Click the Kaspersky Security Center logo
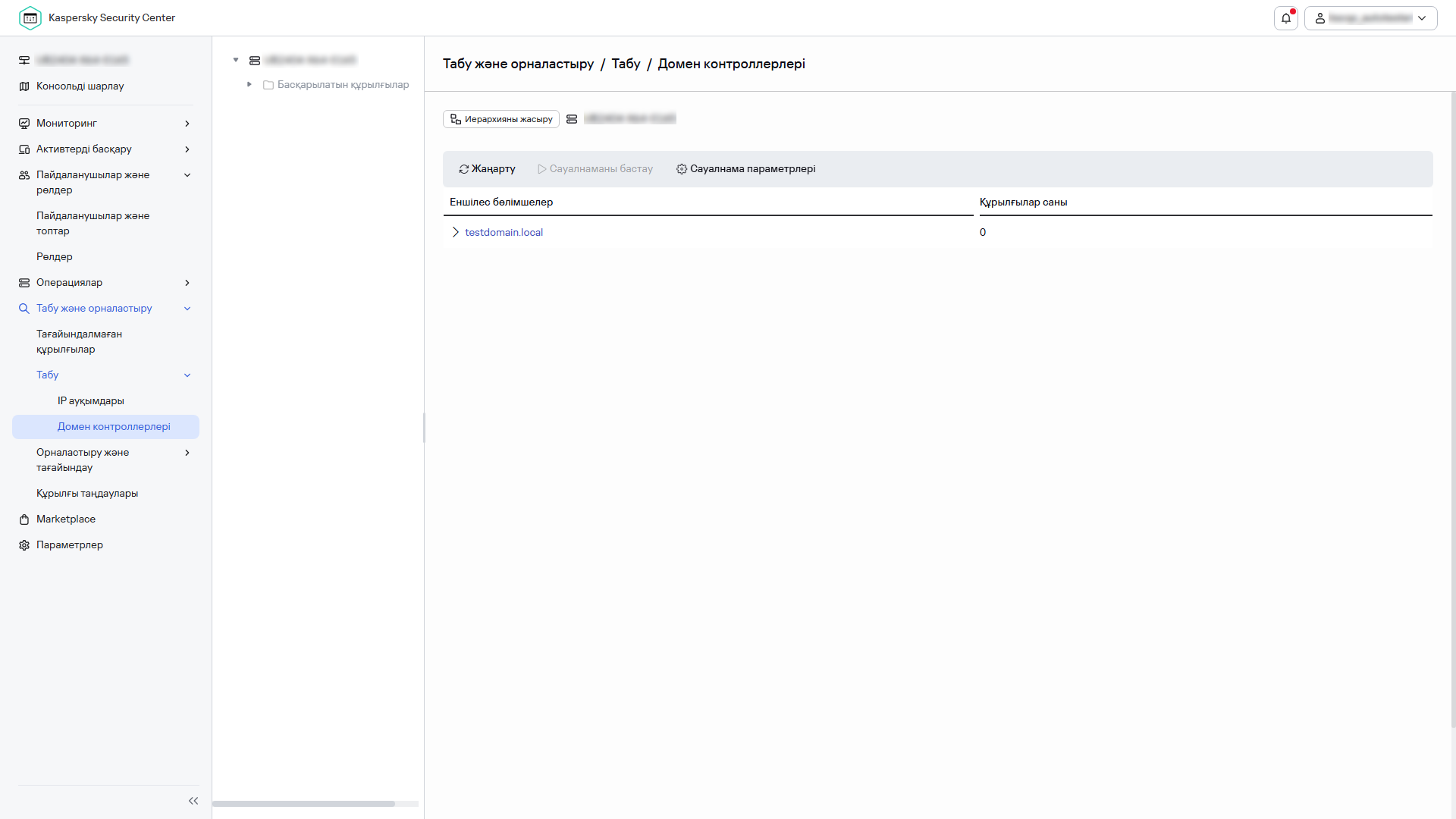The width and height of the screenshot is (1456, 819). (x=30, y=18)
